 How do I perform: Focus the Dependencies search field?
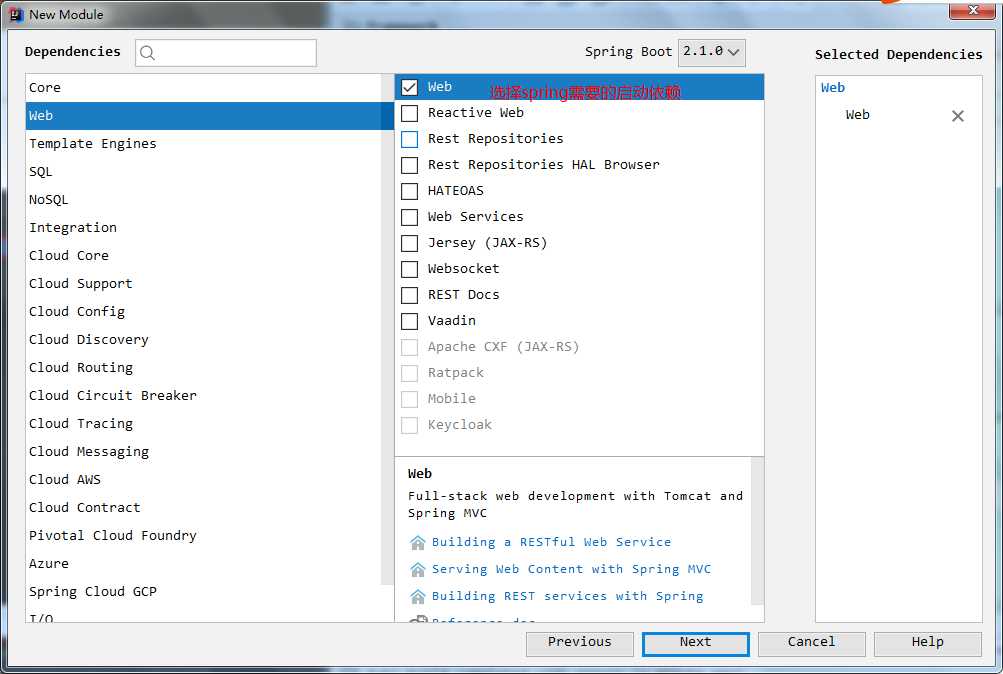[x=226, y=52]
